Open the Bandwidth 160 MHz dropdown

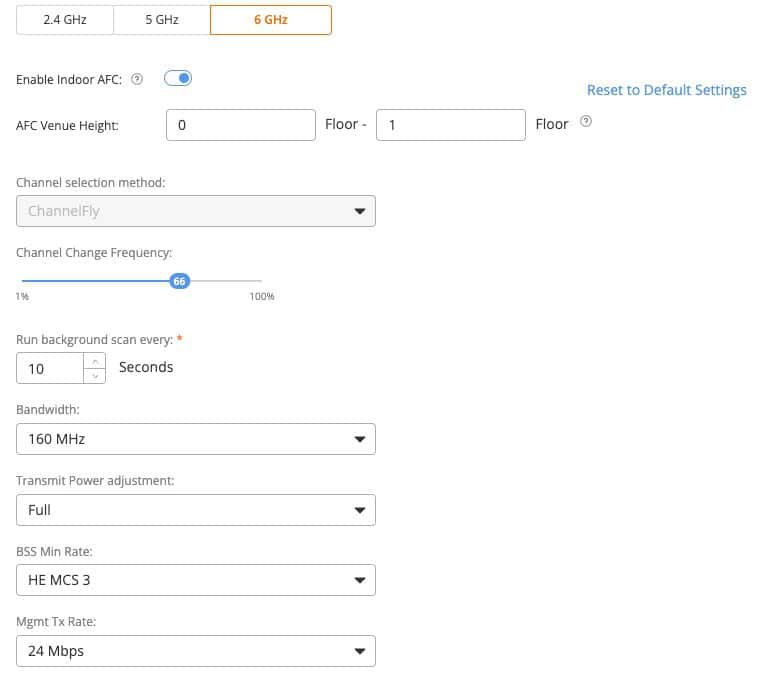point(196,439)
